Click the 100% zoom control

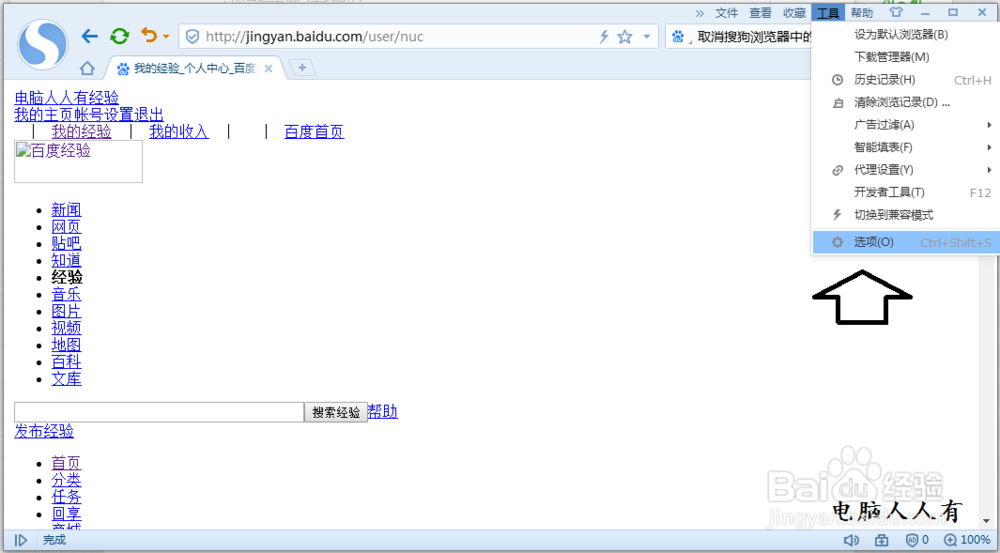point(967,540)
